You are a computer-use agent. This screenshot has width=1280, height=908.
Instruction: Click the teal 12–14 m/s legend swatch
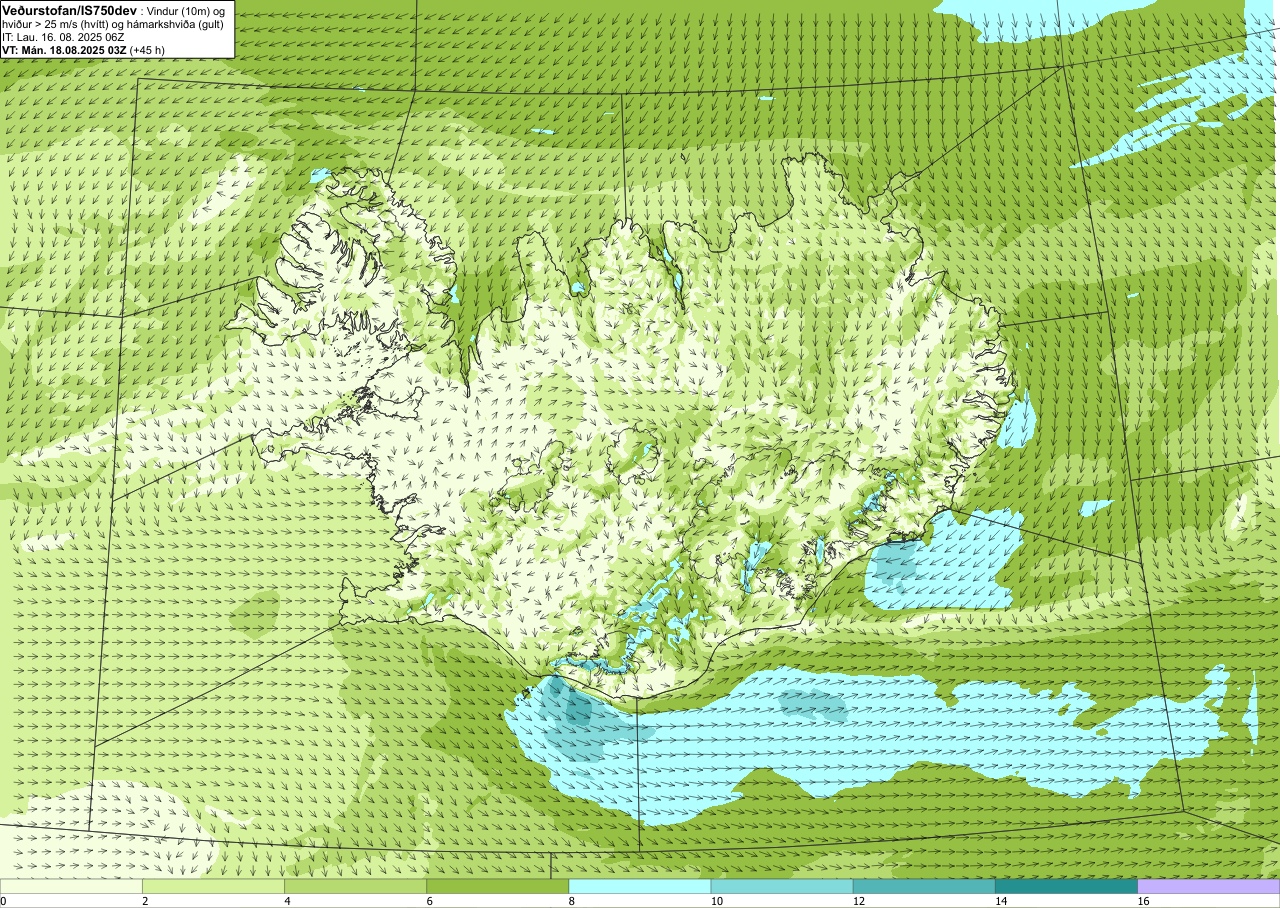[x=924, y=886]
